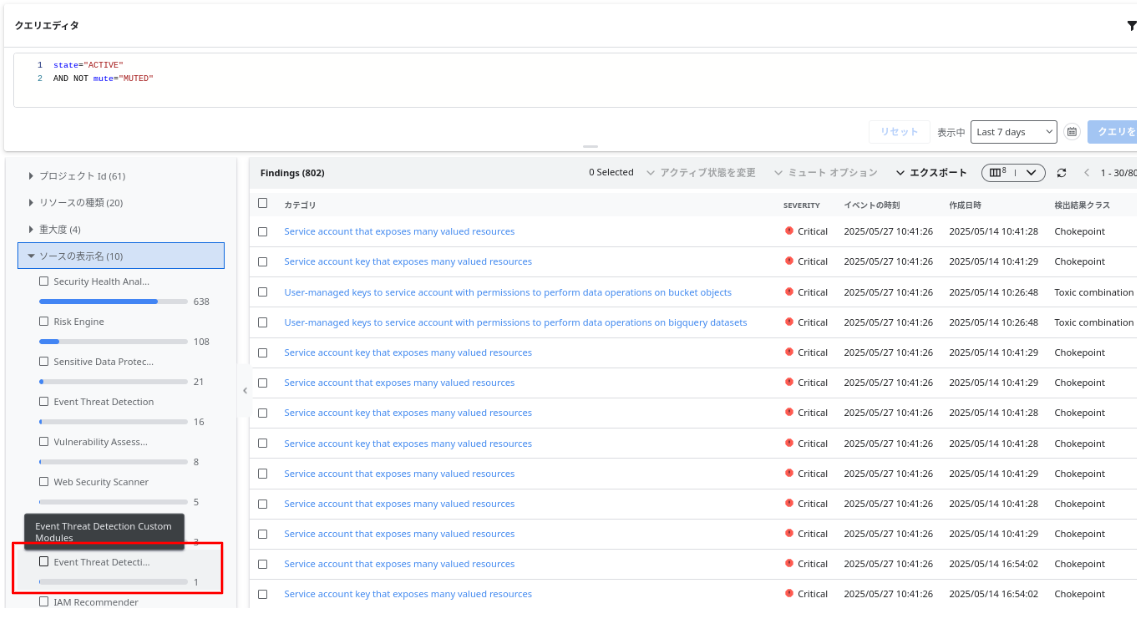Open the column display options icon
The width and height of the screenshot is (1137, 618).
[x=1013, y=173]
